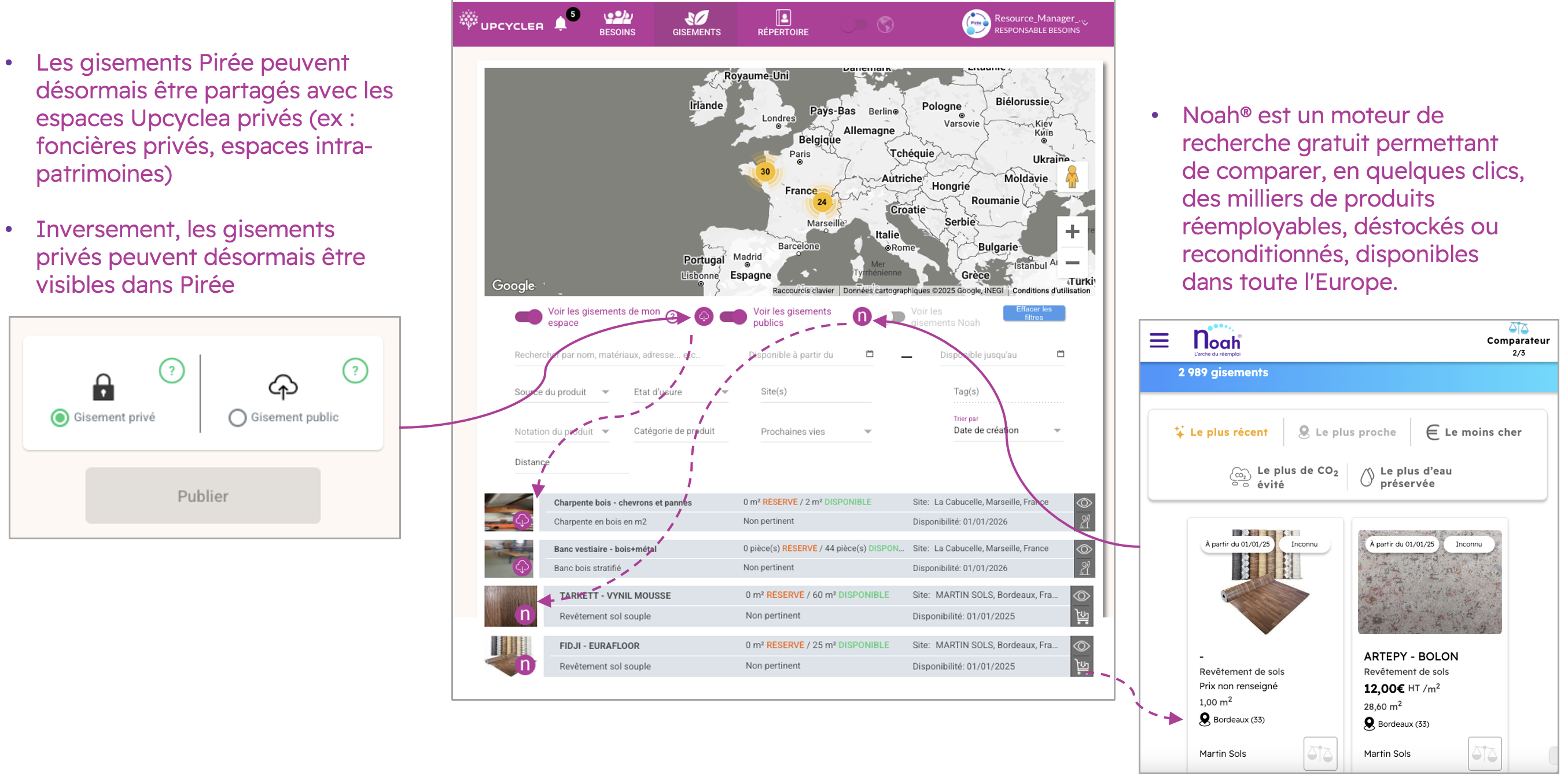Click the Upcyclea logo

(501, 21)
